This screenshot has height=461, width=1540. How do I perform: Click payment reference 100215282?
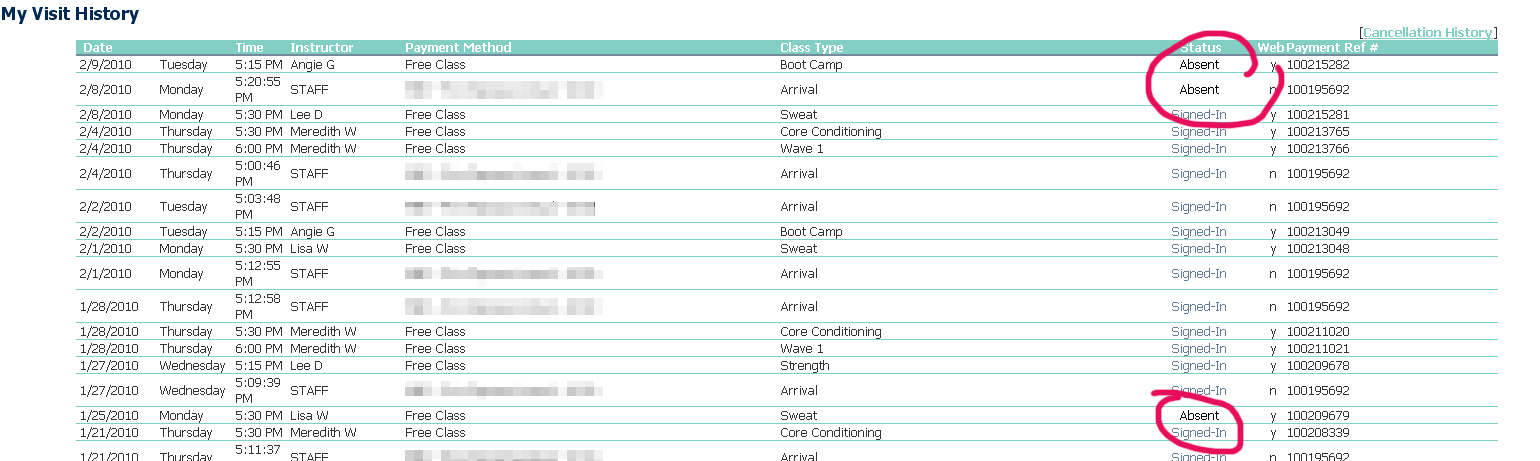coord(1318,65)
